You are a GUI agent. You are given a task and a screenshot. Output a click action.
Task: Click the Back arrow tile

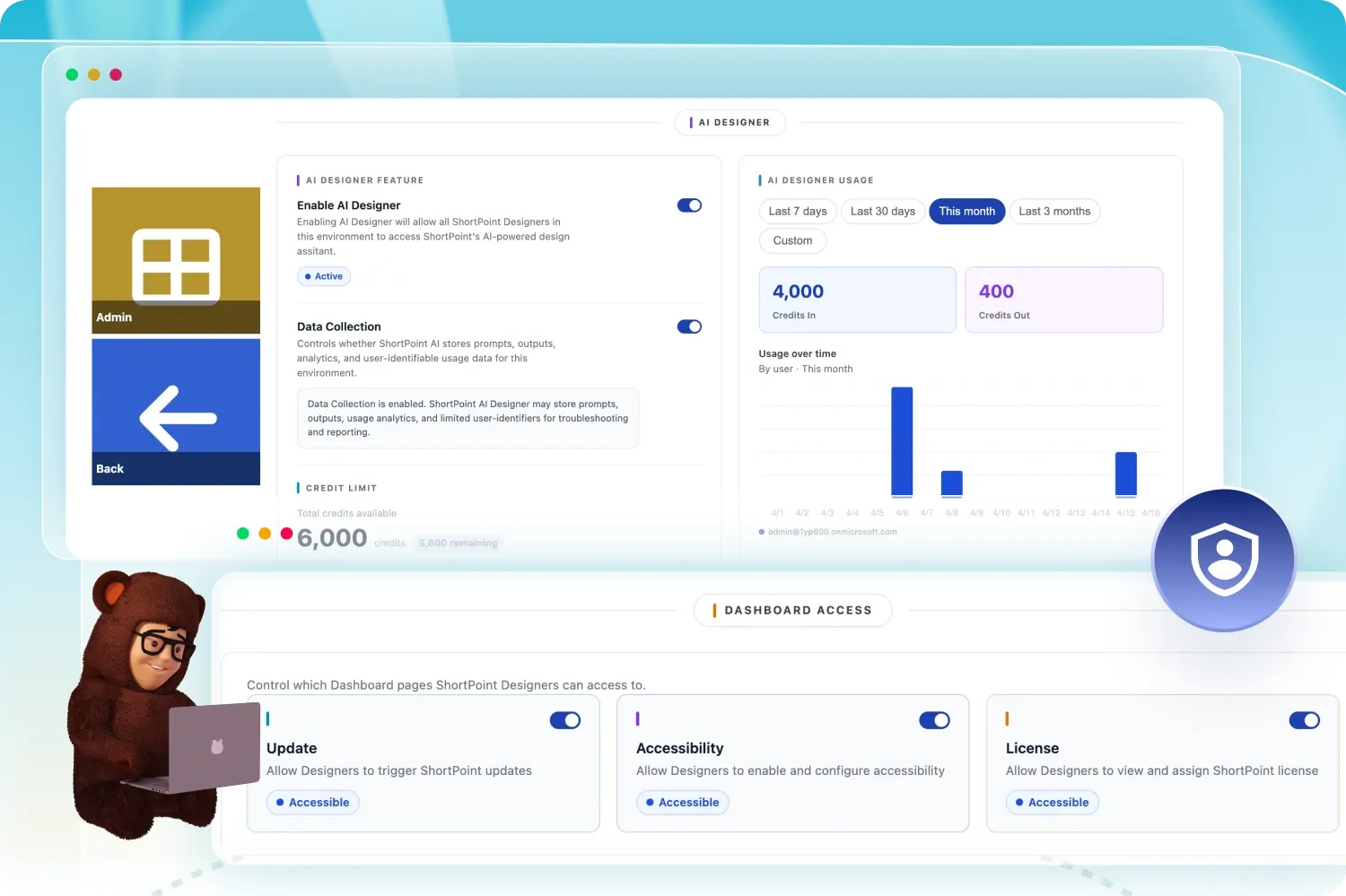tap(176, 412)
